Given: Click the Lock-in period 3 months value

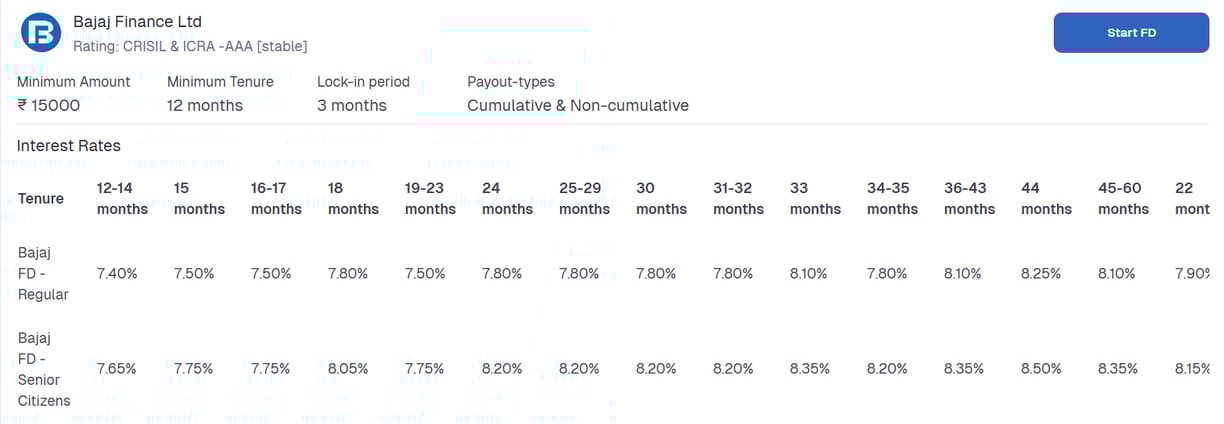Looking at the screenshot, I should coord(352,105).
